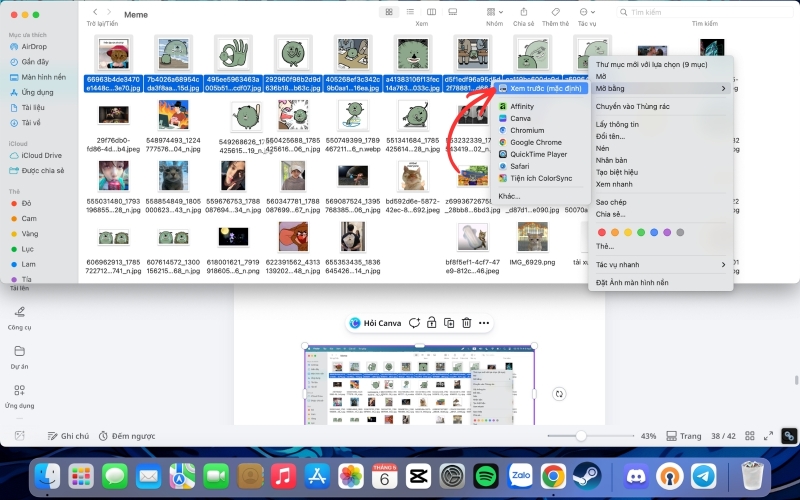Viewport: 800px width, 500px height.
Task: Open Telegram from the Dock
Action: 704,477
